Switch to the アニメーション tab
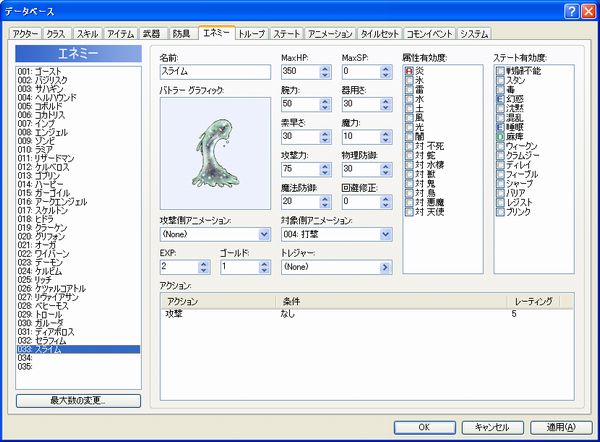Image resolution: width=600 pixels, height=442 pixels. point(330,34)
